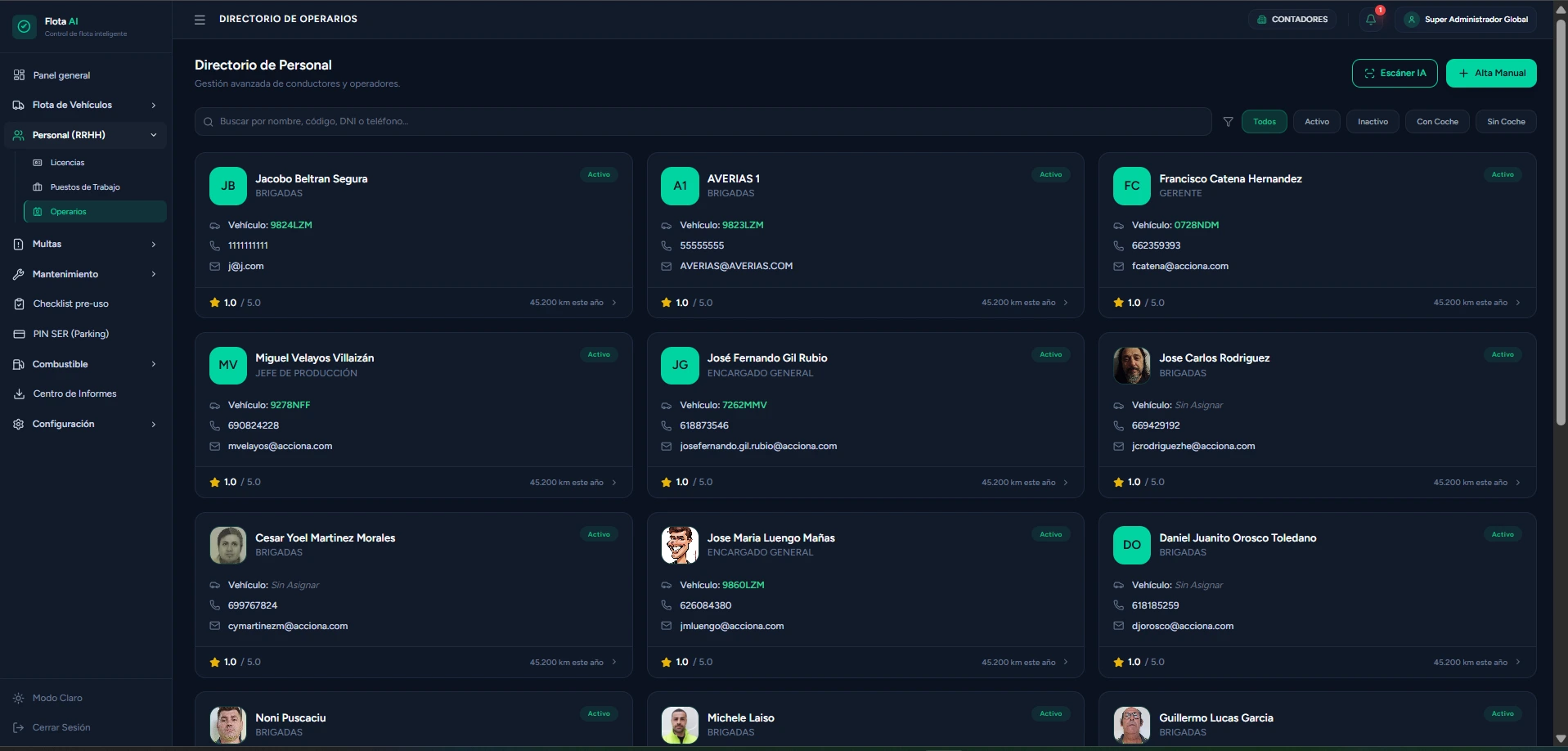The height and width of the screenshot is (751, 1568).
Task: Click the user icon beside Super Administrador Global
Action: (1411, 20)
